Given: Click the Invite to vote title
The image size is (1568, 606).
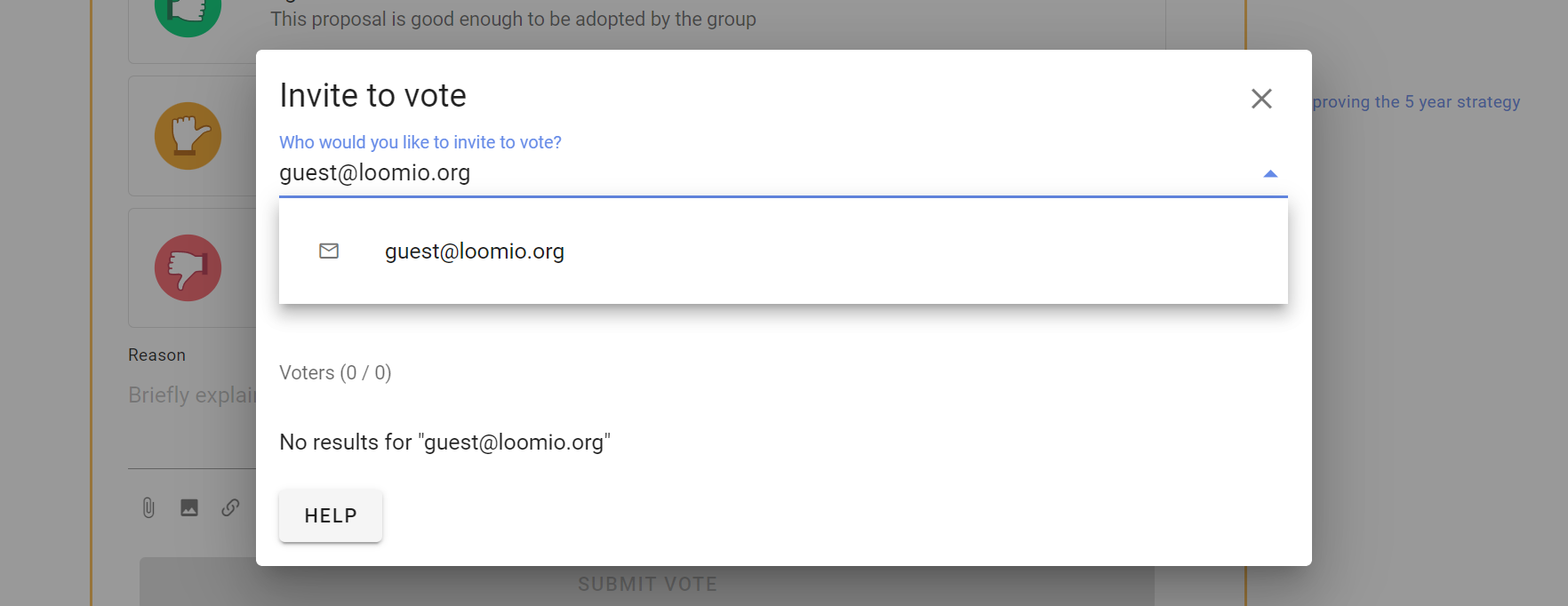Looking at the screenshot, I should click(x=372, y=96).
